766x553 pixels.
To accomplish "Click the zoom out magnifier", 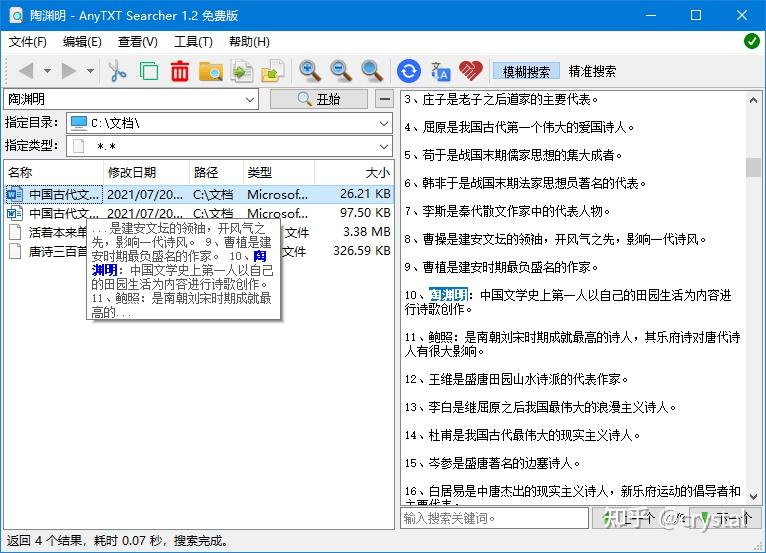I will pos(340,71).
